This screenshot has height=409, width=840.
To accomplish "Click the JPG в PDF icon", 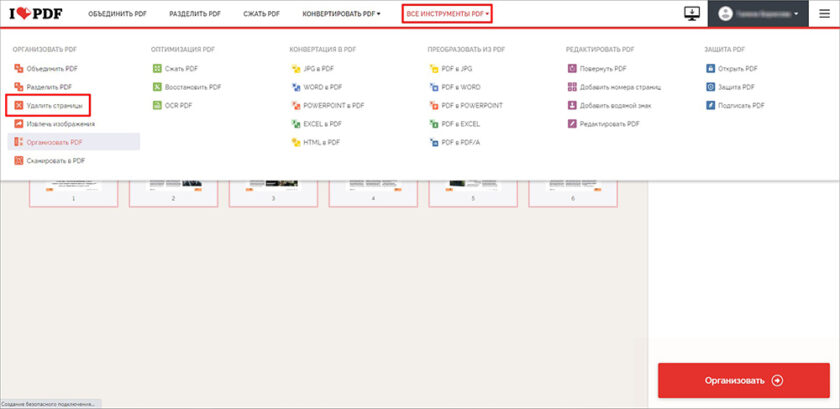I will [296, 69].
